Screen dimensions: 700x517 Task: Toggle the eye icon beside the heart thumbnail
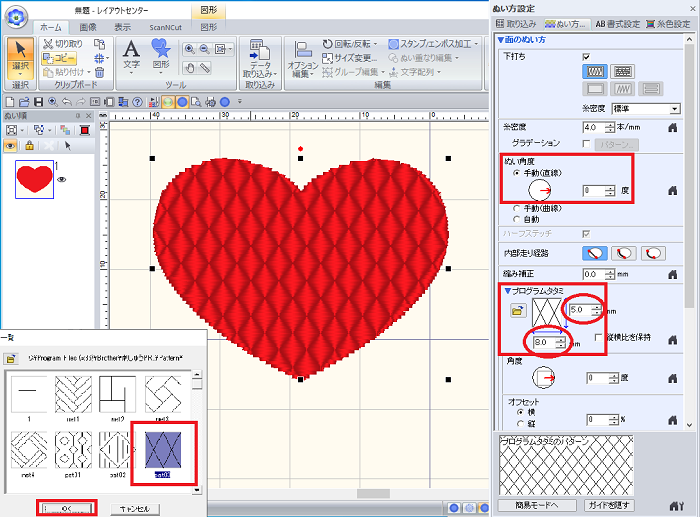62,180
